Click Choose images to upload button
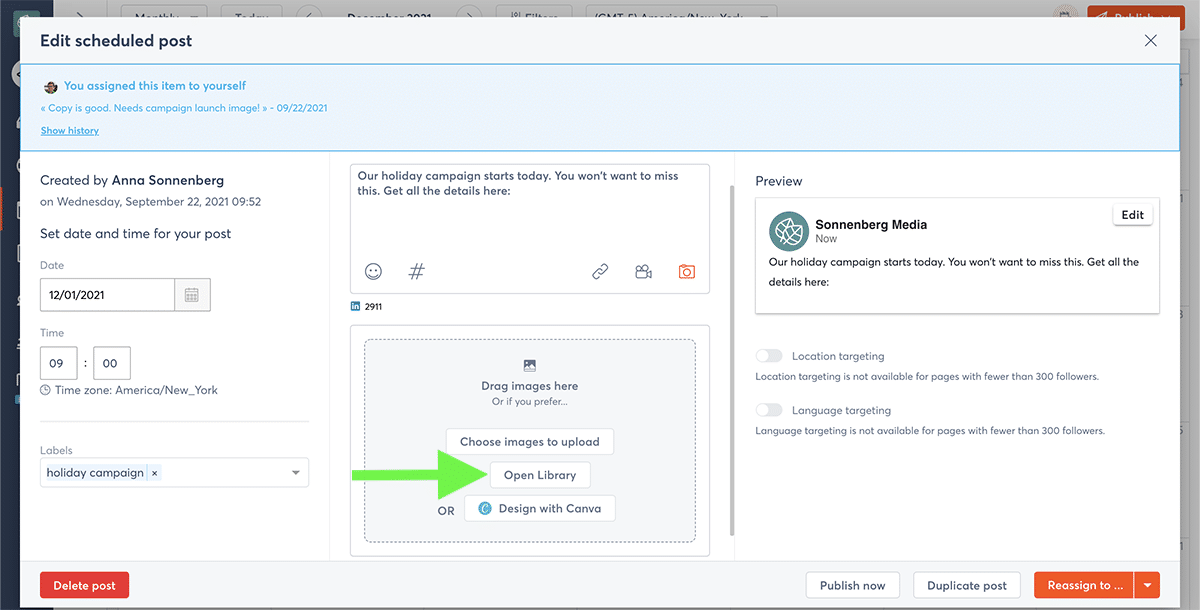This screenshot has height=610, width=1200. [529, 441]
